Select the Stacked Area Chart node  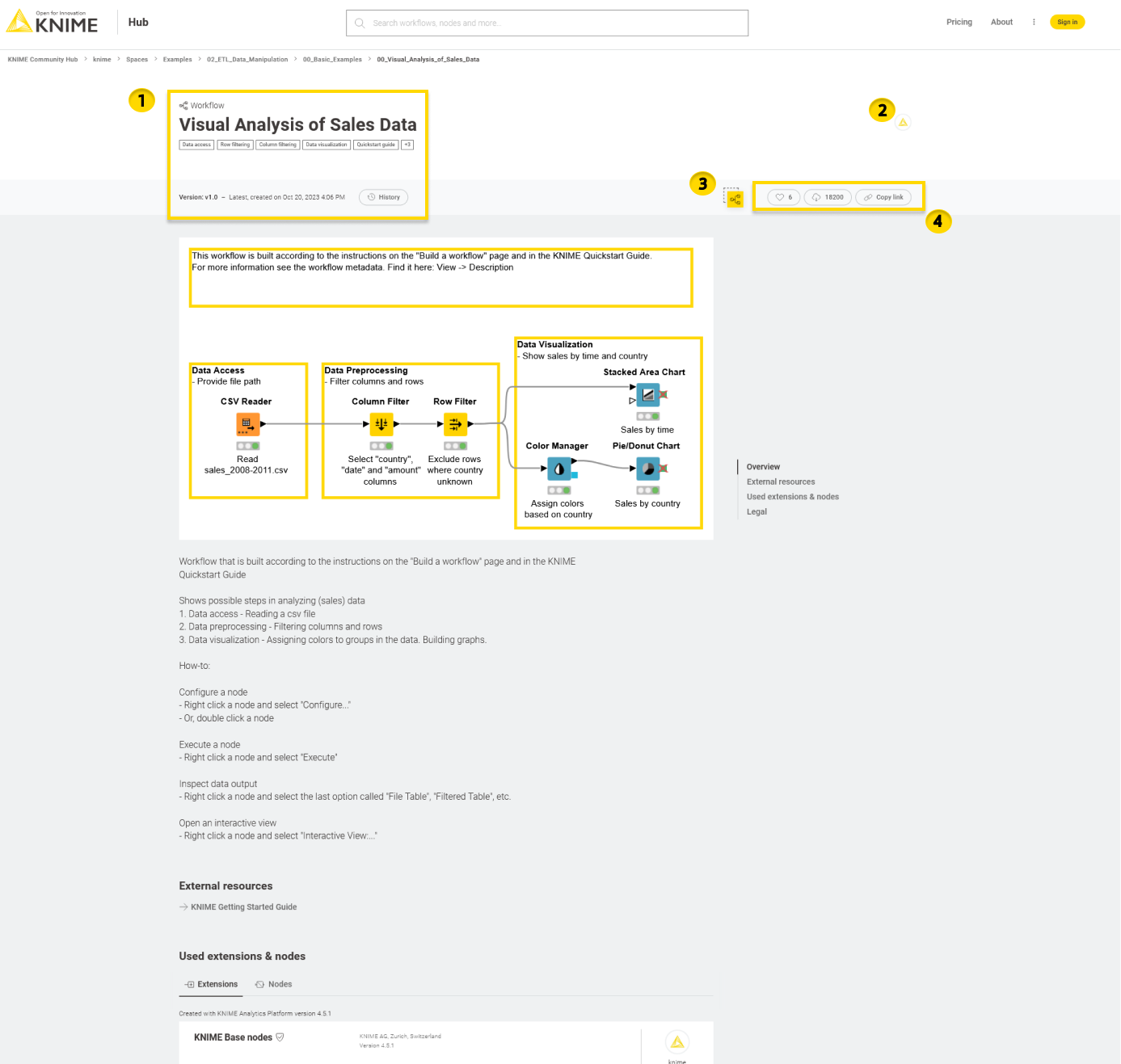[x=647, y=394]
